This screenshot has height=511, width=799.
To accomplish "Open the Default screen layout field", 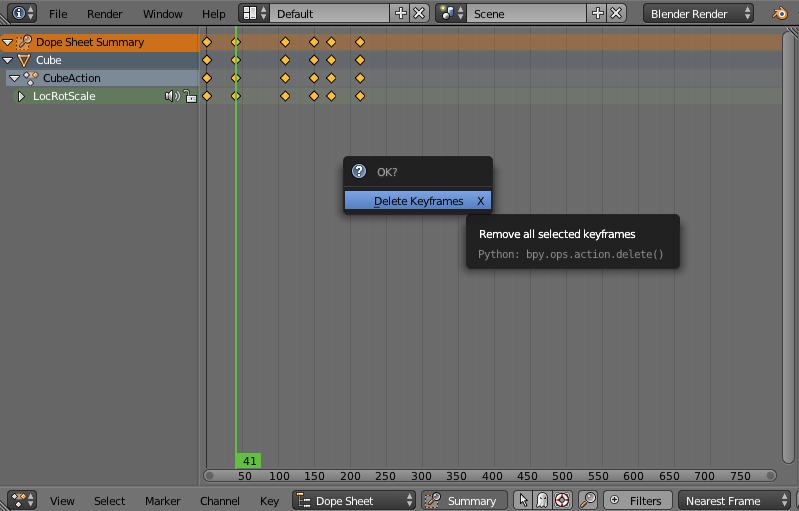I will [x=329, y=13].
